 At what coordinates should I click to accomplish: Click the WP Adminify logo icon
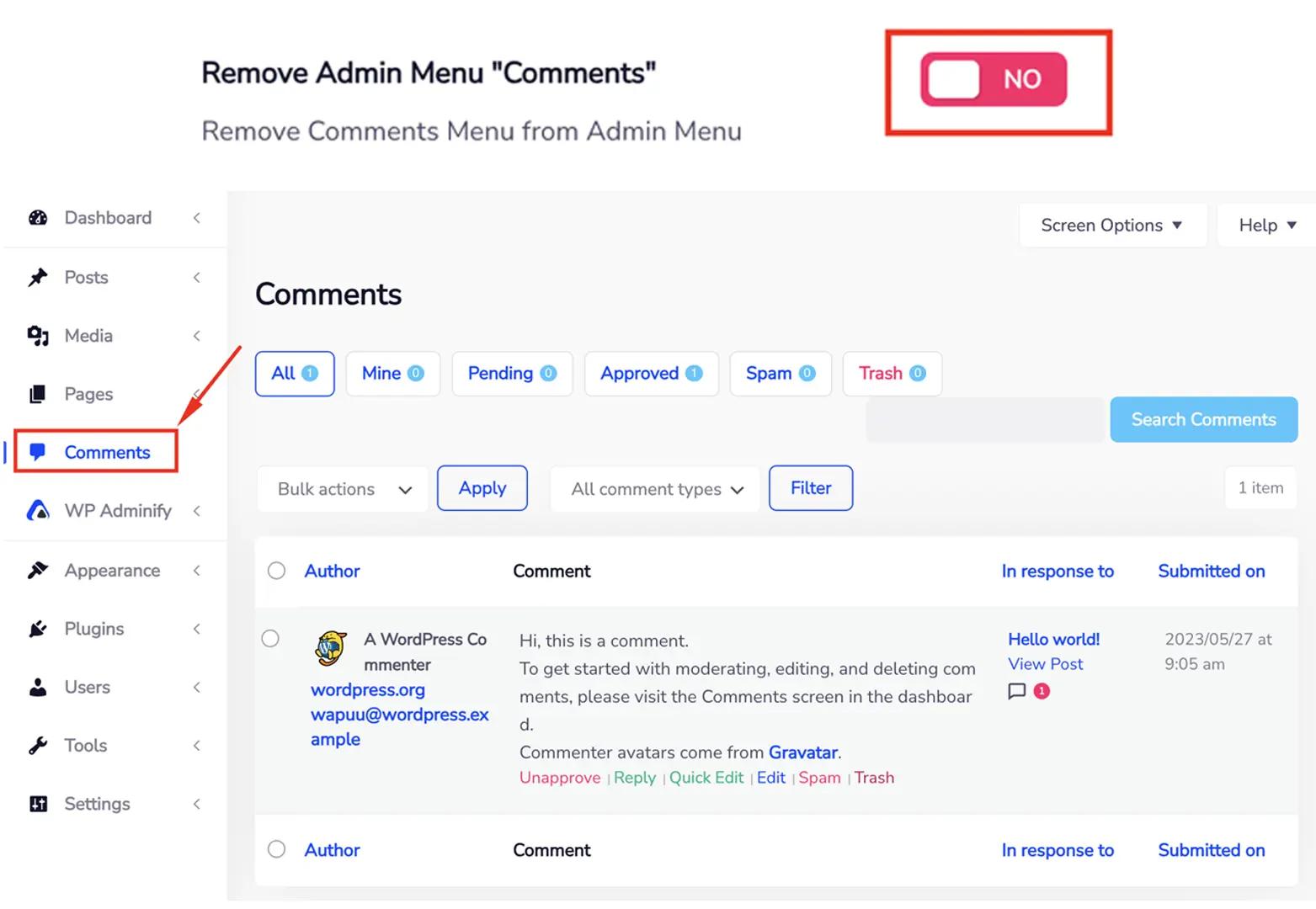(x=38, y=510)
